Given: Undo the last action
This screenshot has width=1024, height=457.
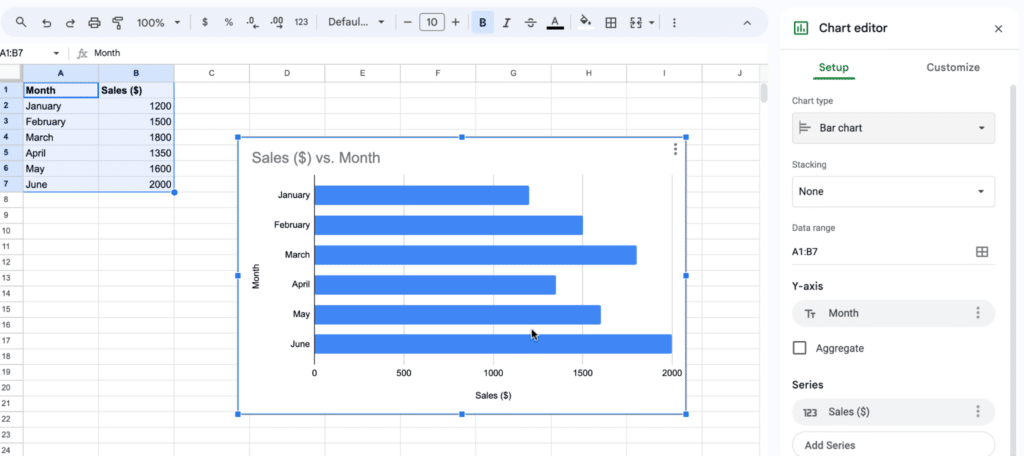Looking at the screenshot, I should click(46, 22).
